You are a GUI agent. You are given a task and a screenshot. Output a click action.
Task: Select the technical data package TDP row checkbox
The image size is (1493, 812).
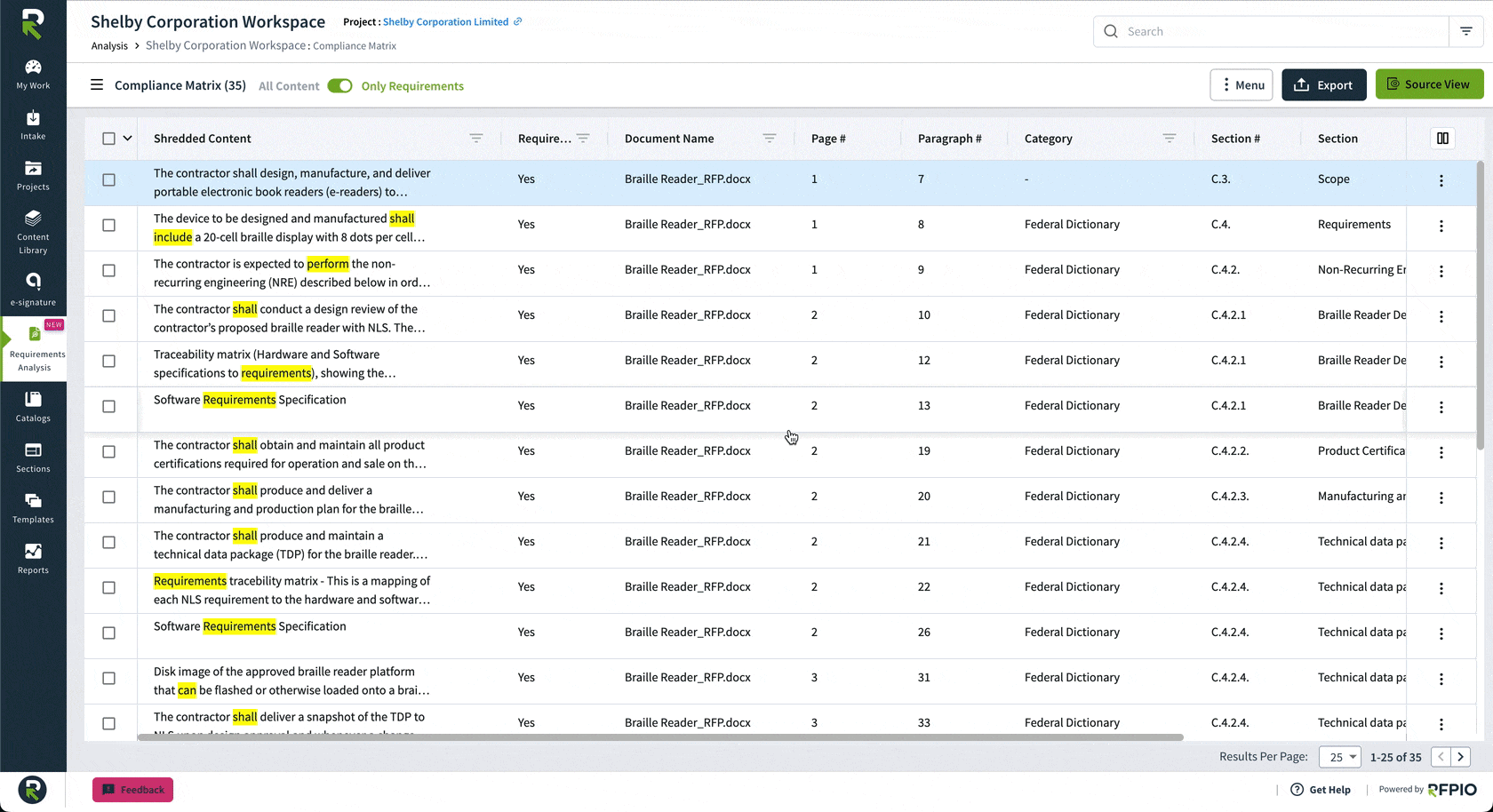108,542
